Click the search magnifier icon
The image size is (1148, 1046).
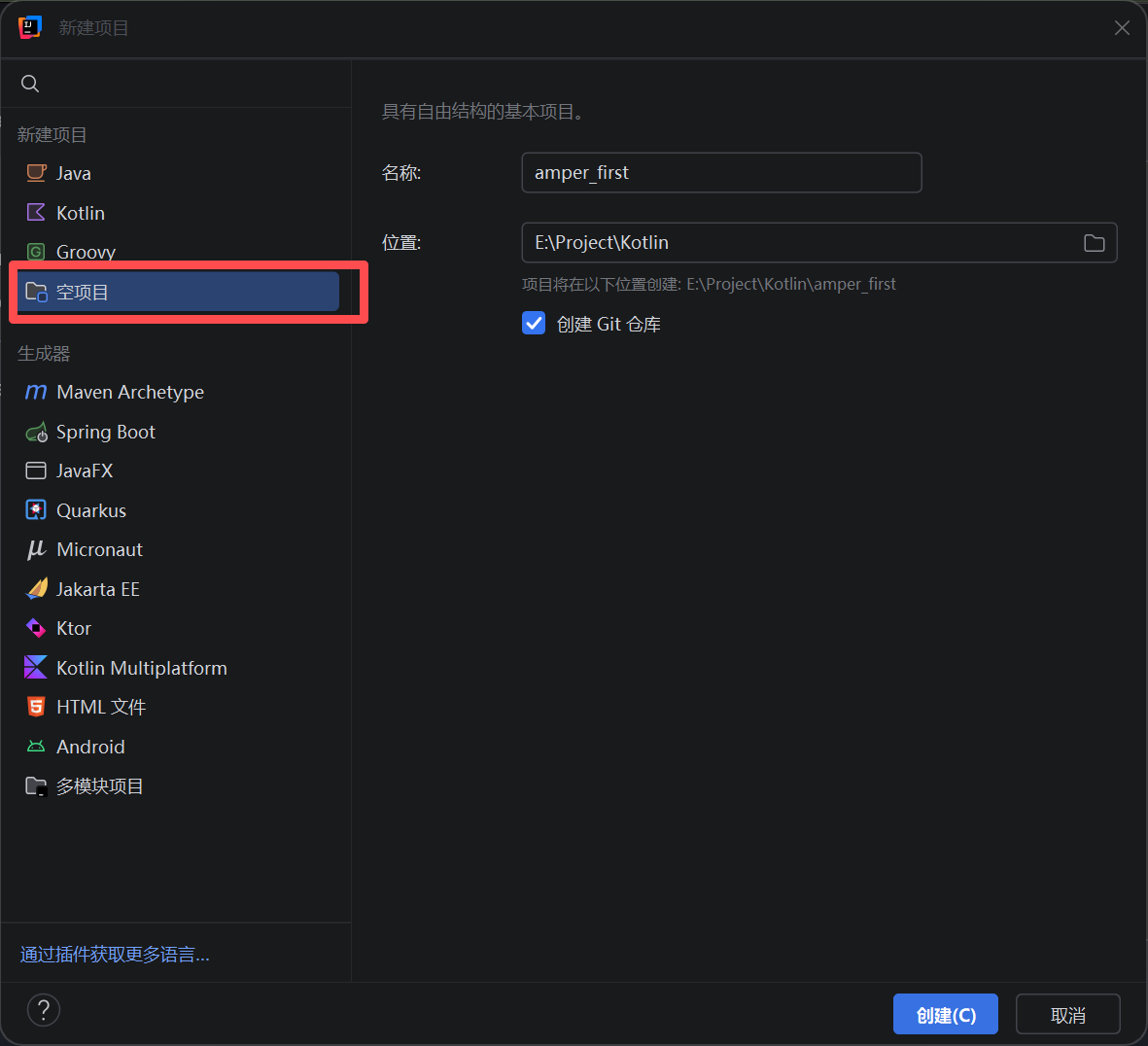30,84
